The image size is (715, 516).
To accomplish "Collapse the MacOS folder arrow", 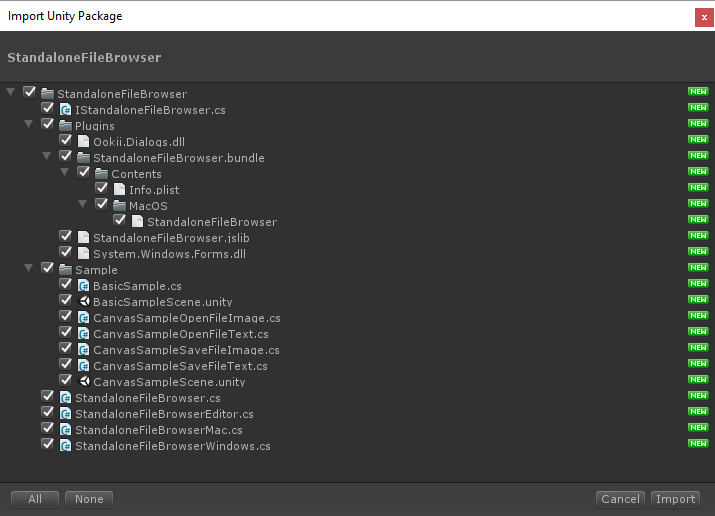I will 83,205.
